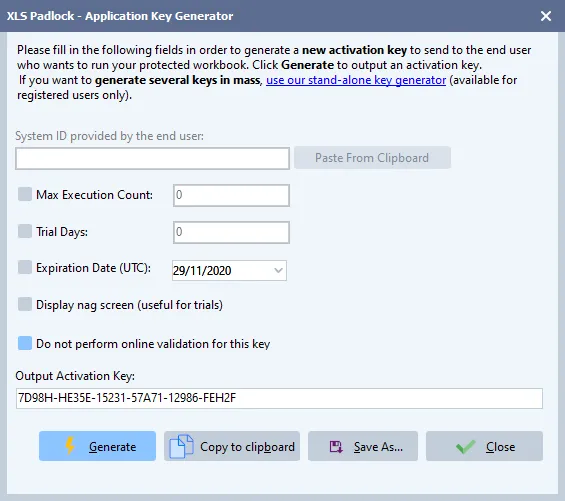Image resolution: width=565 pixels, height=501 pixels.
Task: Enable the Expiration Date (UTC) checkbox
Action: (x=25, y=267)
